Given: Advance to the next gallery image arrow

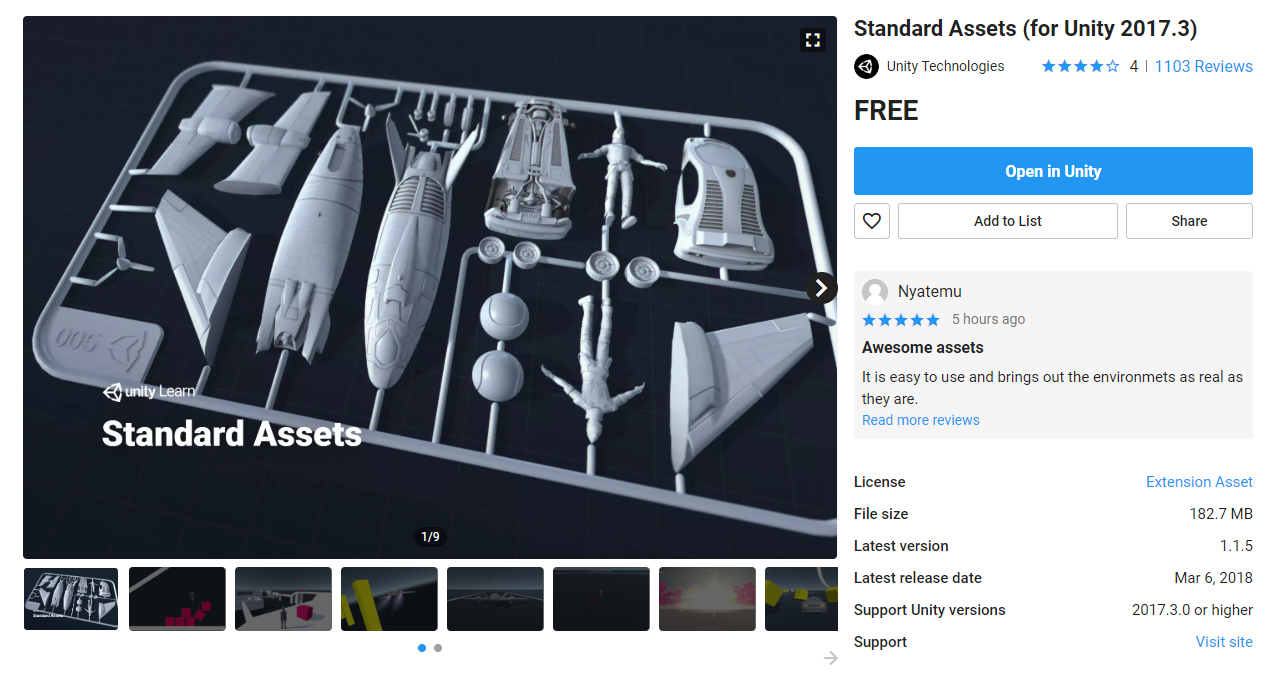Looking at the screenshot, I should [x=821, y=288].
